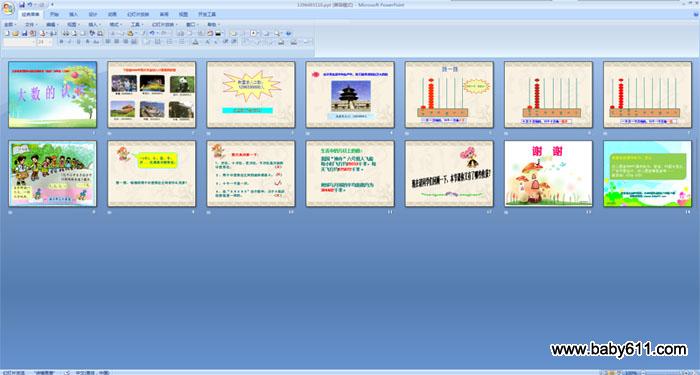Switch to the 设计 ribbon tab
The width and height of the screenshot is (700, 375).
[92, 14]
